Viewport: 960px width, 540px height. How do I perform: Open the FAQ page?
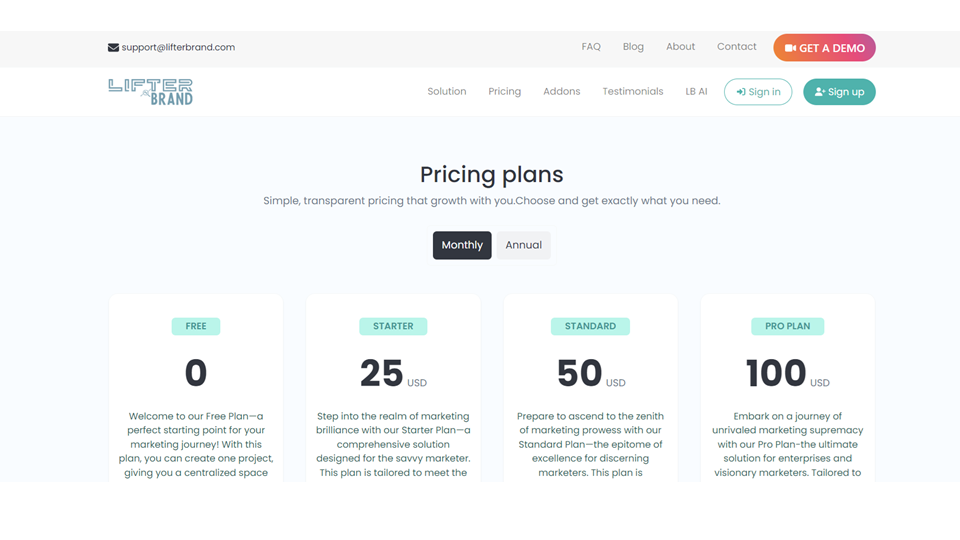click(x=591, y=47)
